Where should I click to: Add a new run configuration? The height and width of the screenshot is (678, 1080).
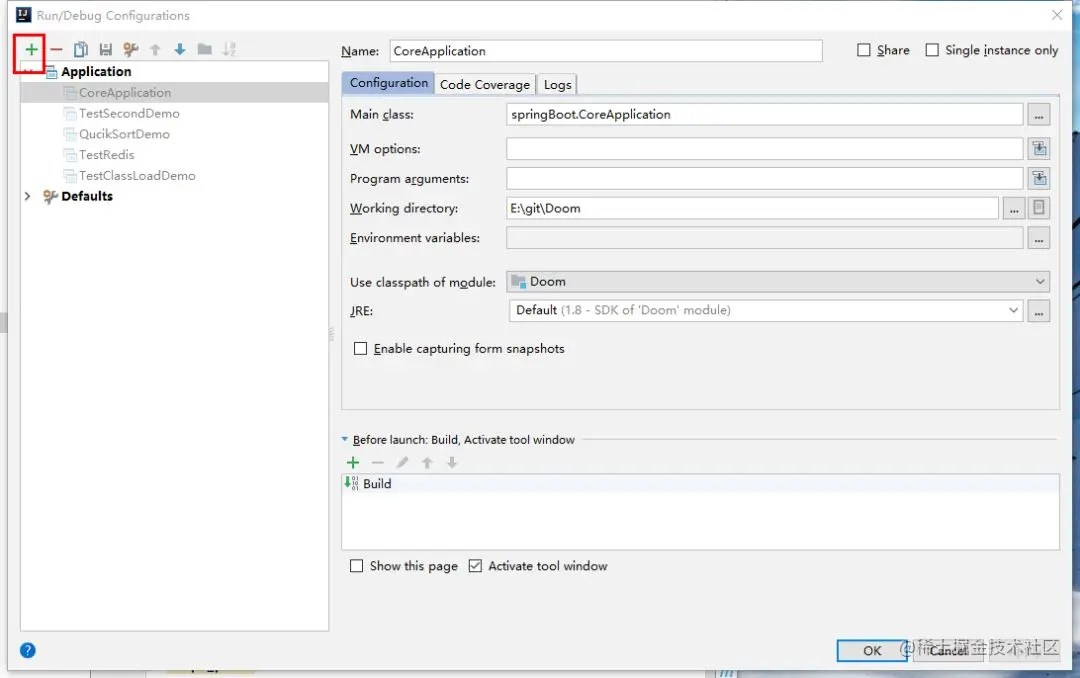[31, 49]
